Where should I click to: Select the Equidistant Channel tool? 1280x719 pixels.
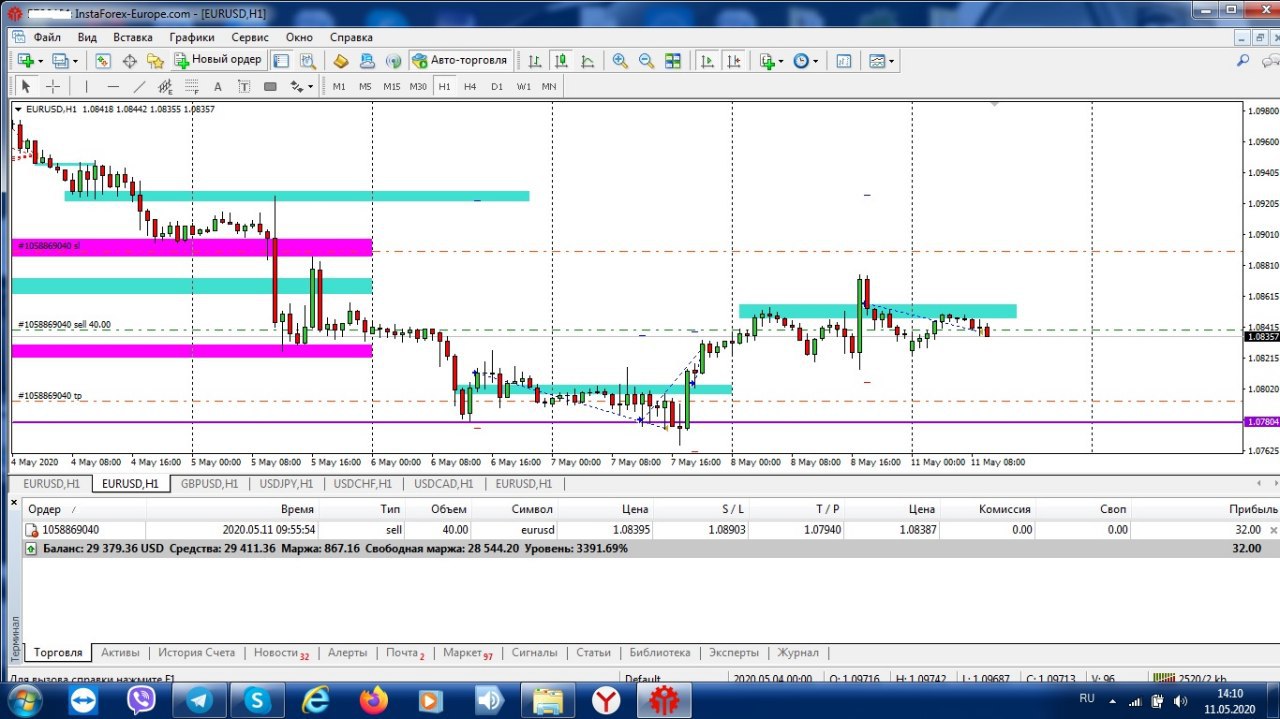coord(165,86)
